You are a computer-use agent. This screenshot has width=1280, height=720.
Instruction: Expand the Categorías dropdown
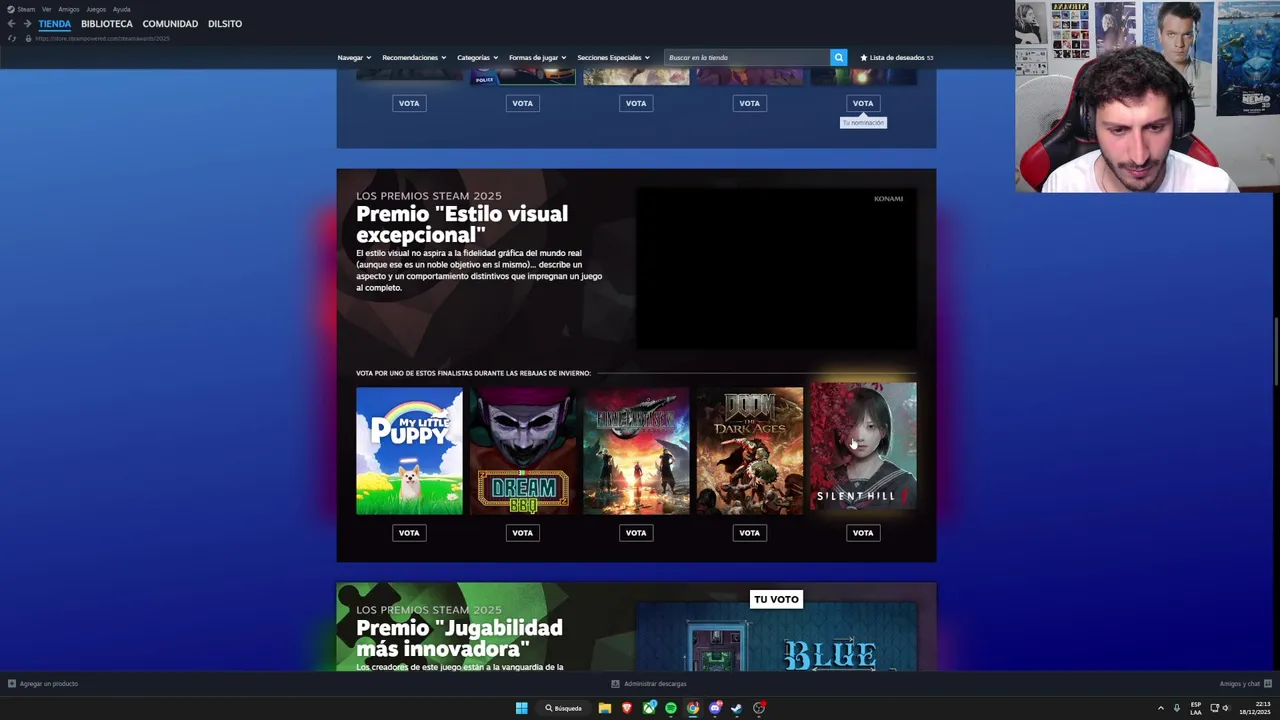pos(478,57)
